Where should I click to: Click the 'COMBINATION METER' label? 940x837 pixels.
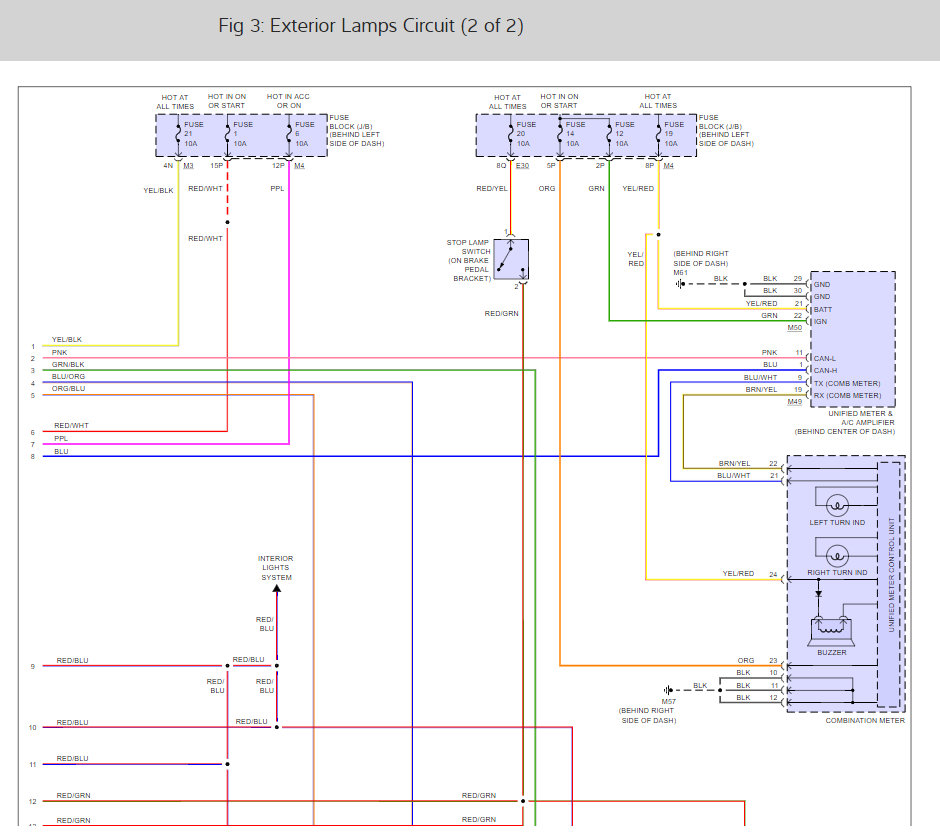point(865,721)
